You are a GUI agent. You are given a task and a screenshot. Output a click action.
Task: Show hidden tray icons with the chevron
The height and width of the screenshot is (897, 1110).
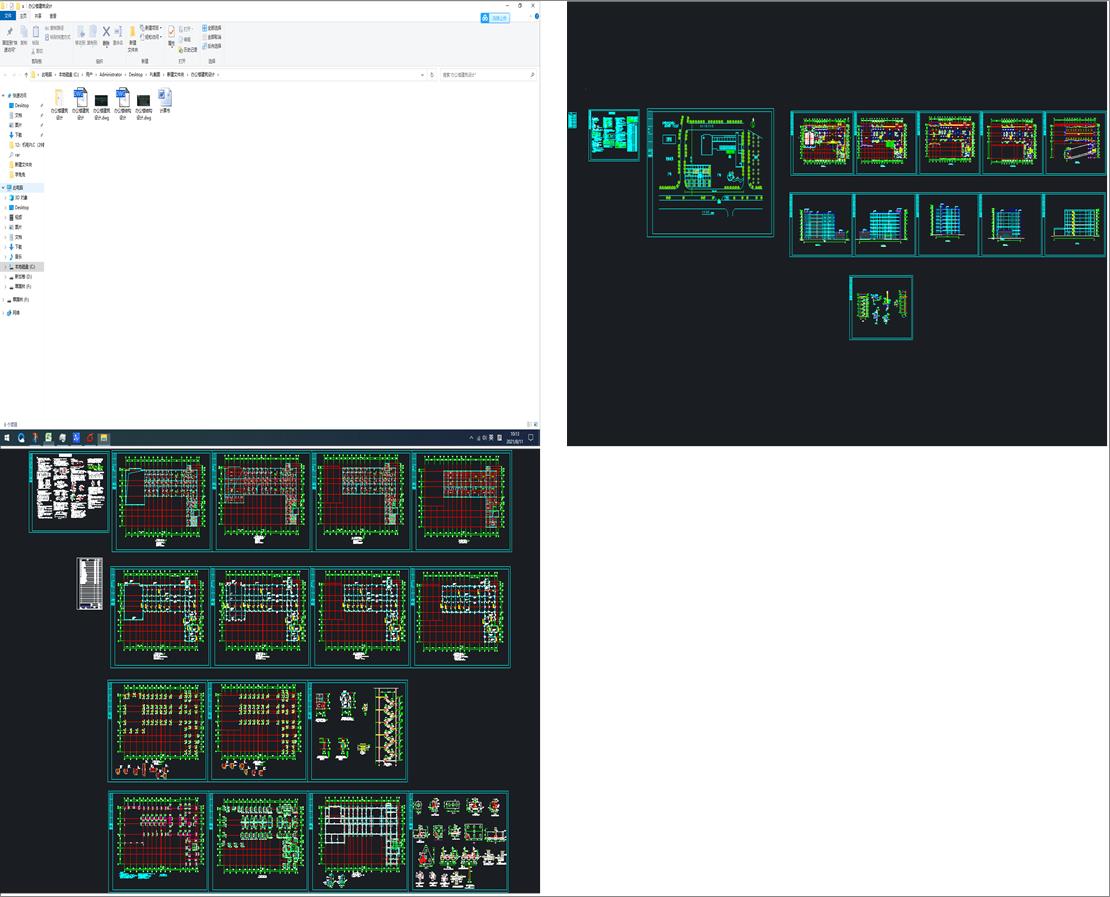(x=471, y=438)
